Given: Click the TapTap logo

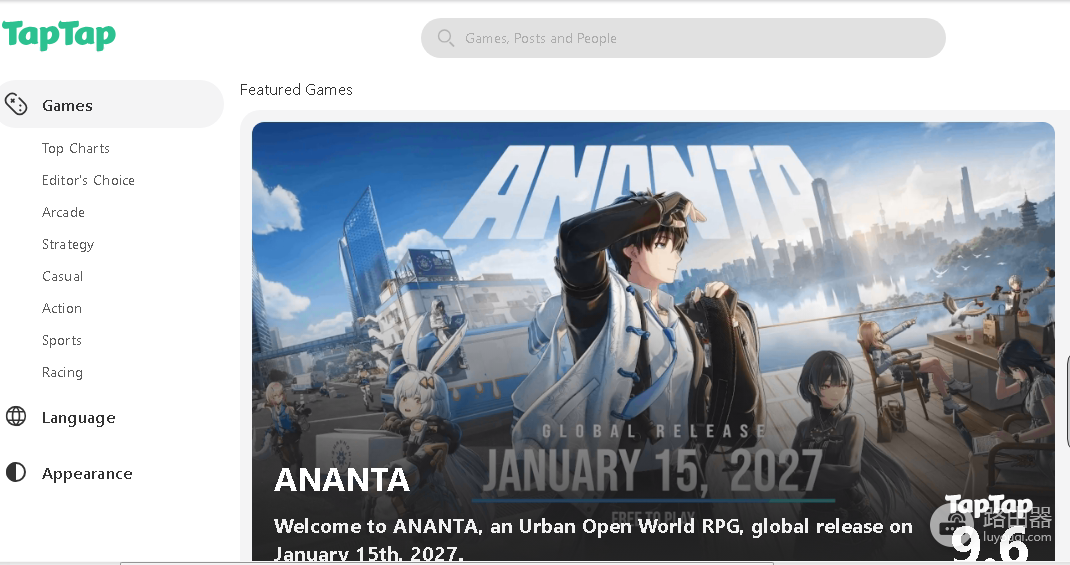Looking at the screenshot, I should 59,35.
